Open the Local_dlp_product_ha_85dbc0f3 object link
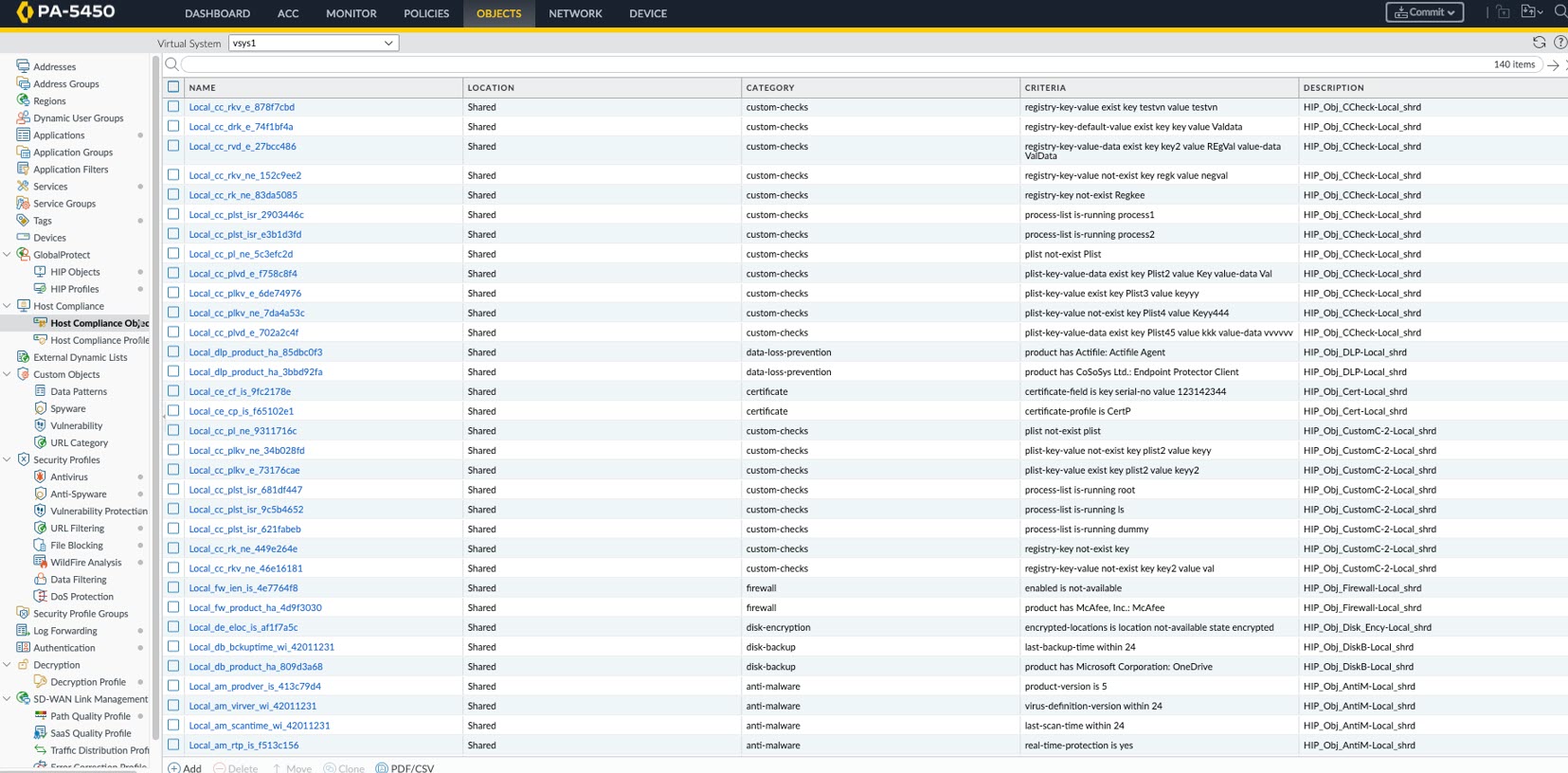 click(255, 352)
